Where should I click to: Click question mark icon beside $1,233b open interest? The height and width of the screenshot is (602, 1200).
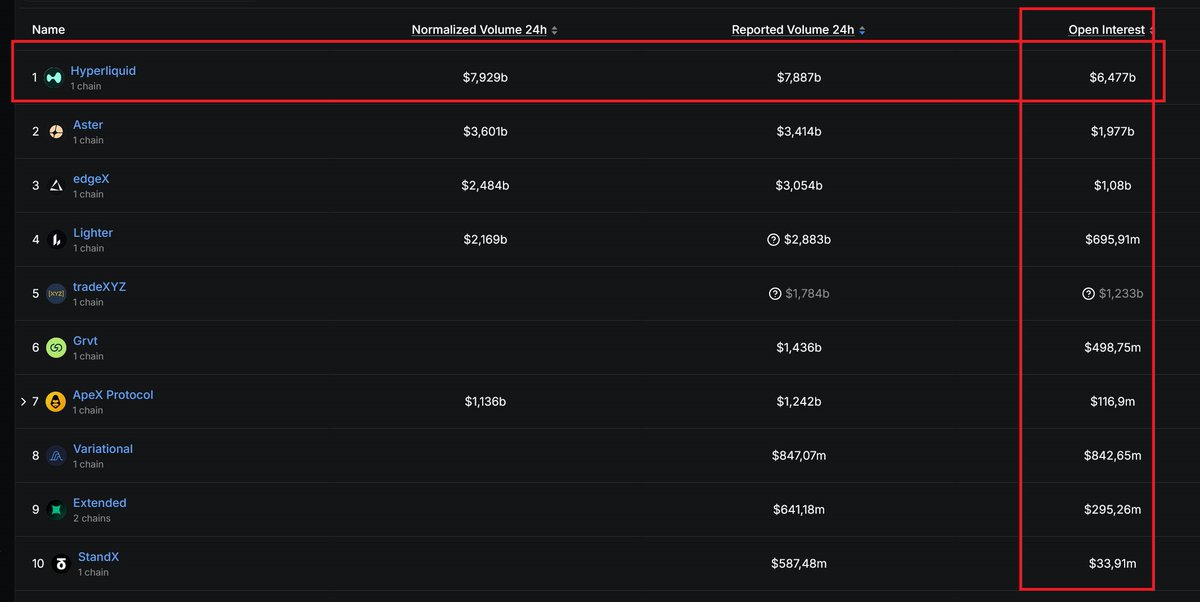pos(1088,294)
